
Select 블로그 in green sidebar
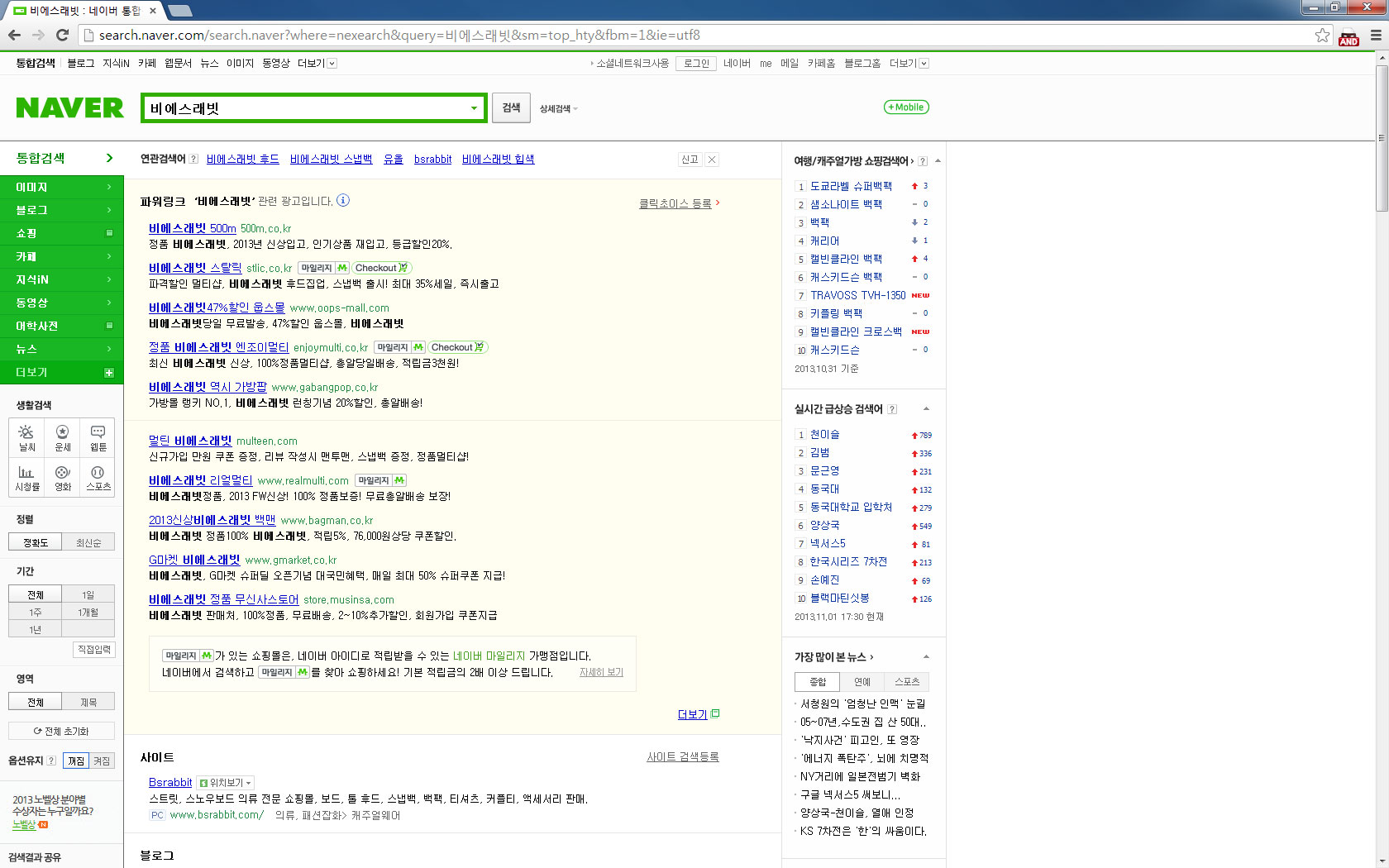[62, 210]
